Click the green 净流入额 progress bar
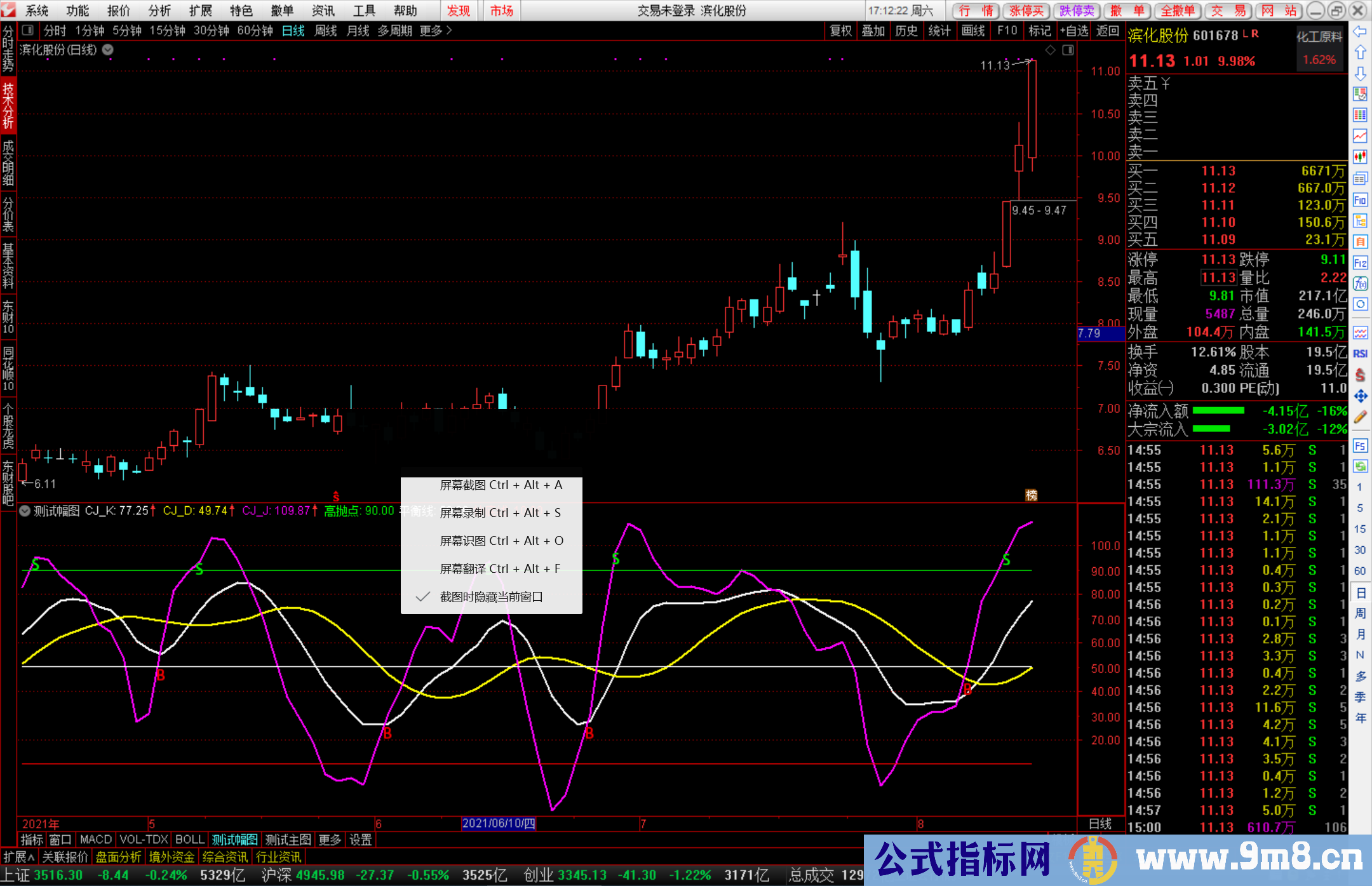Screen dimensions: 1372x886 tap(1218, 411)
